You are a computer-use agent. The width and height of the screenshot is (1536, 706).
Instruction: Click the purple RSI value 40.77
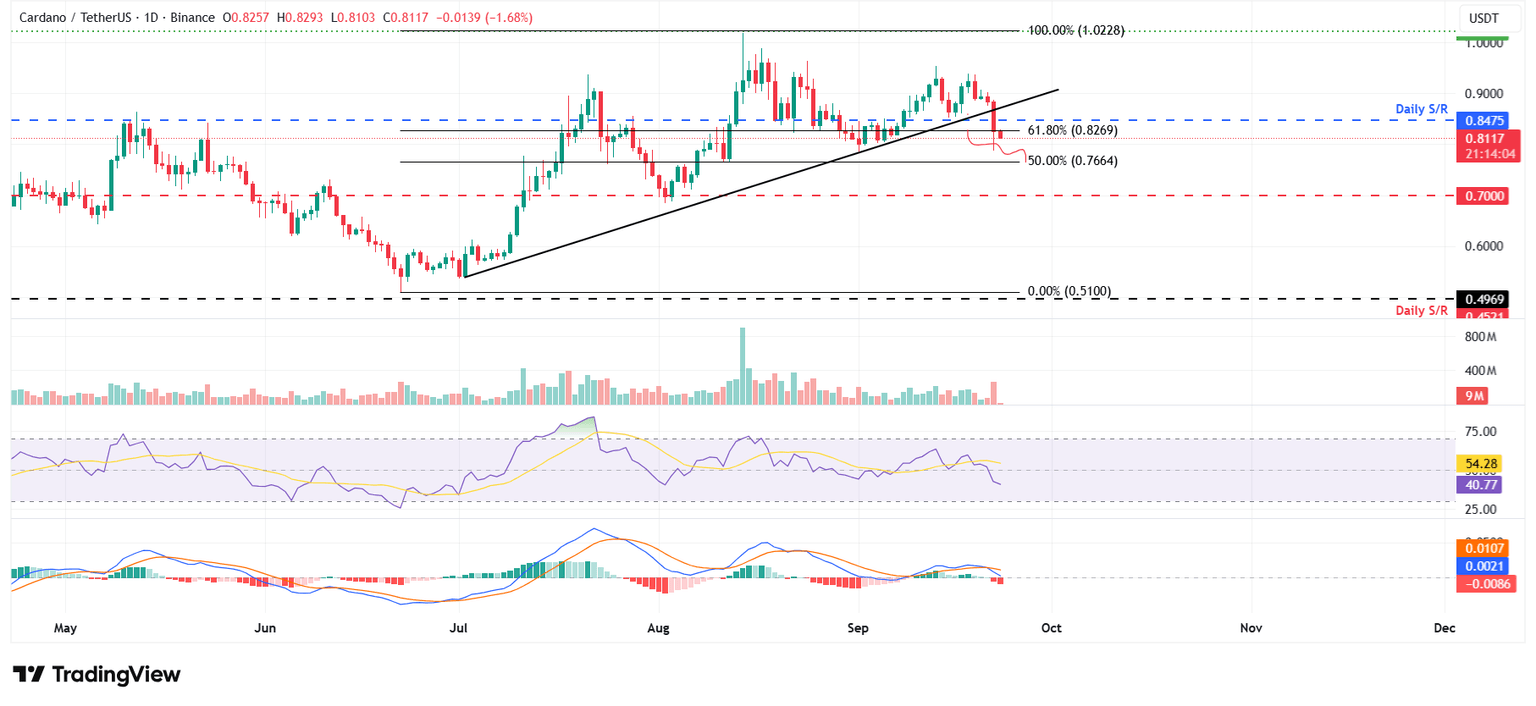click(1481, 484)
